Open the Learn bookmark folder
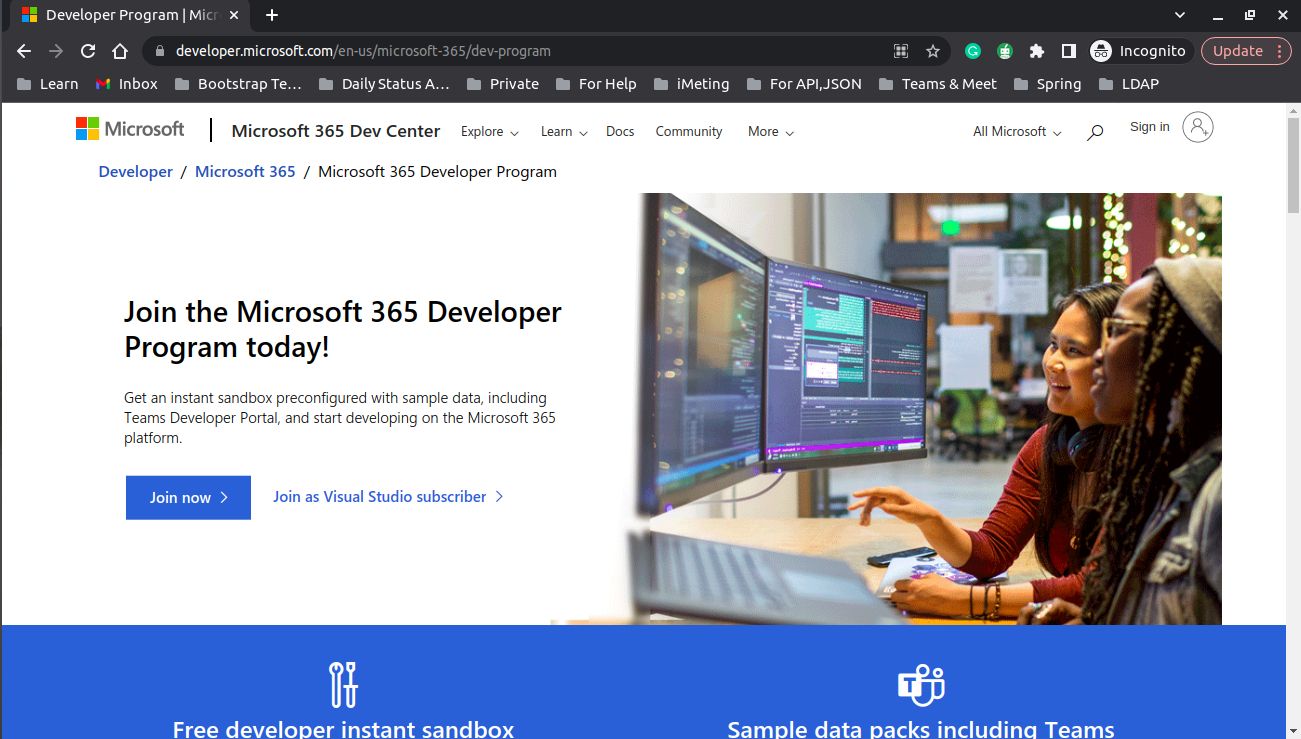1301x739 pixels. (47, 84)
